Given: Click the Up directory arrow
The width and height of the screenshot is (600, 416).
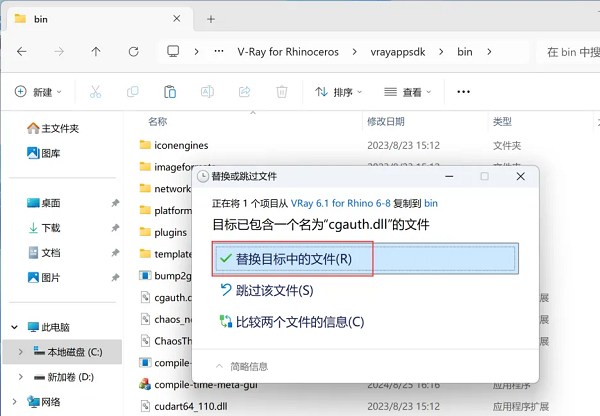Looking at the screenshot, I should (95, 51).
